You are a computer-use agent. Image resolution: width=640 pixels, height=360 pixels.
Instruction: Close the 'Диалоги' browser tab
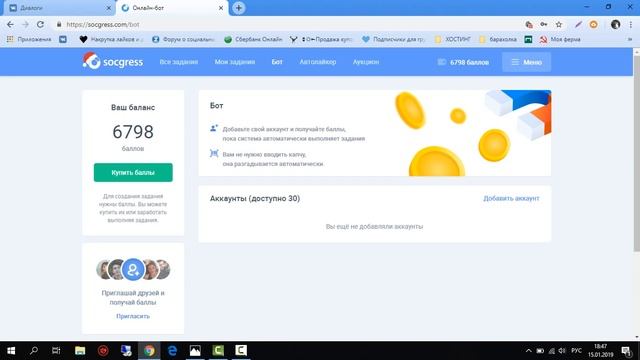pyautogui.click(x=109, y=8)
